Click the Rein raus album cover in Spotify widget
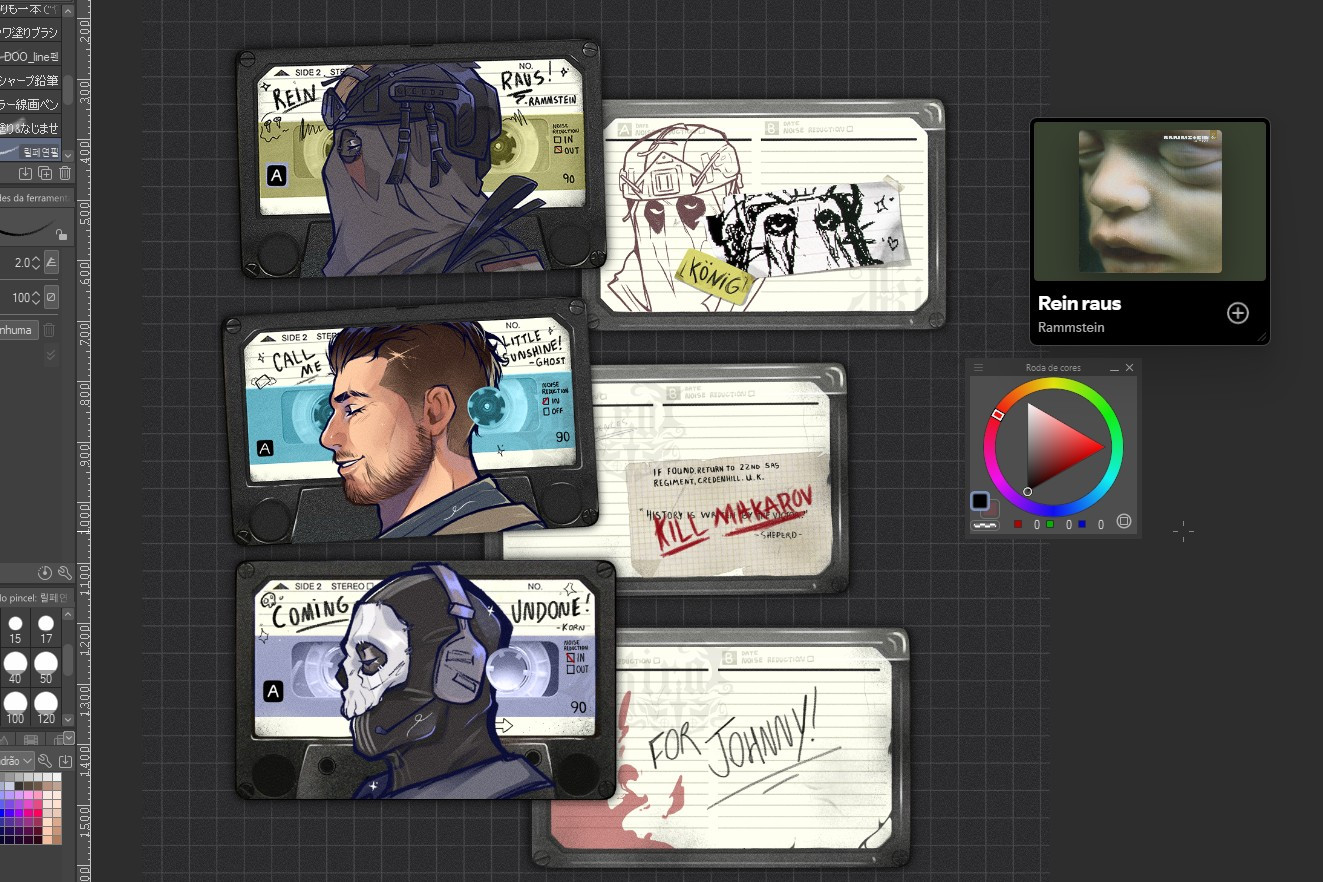1323x882 pixels. (x=1150, y=201)
